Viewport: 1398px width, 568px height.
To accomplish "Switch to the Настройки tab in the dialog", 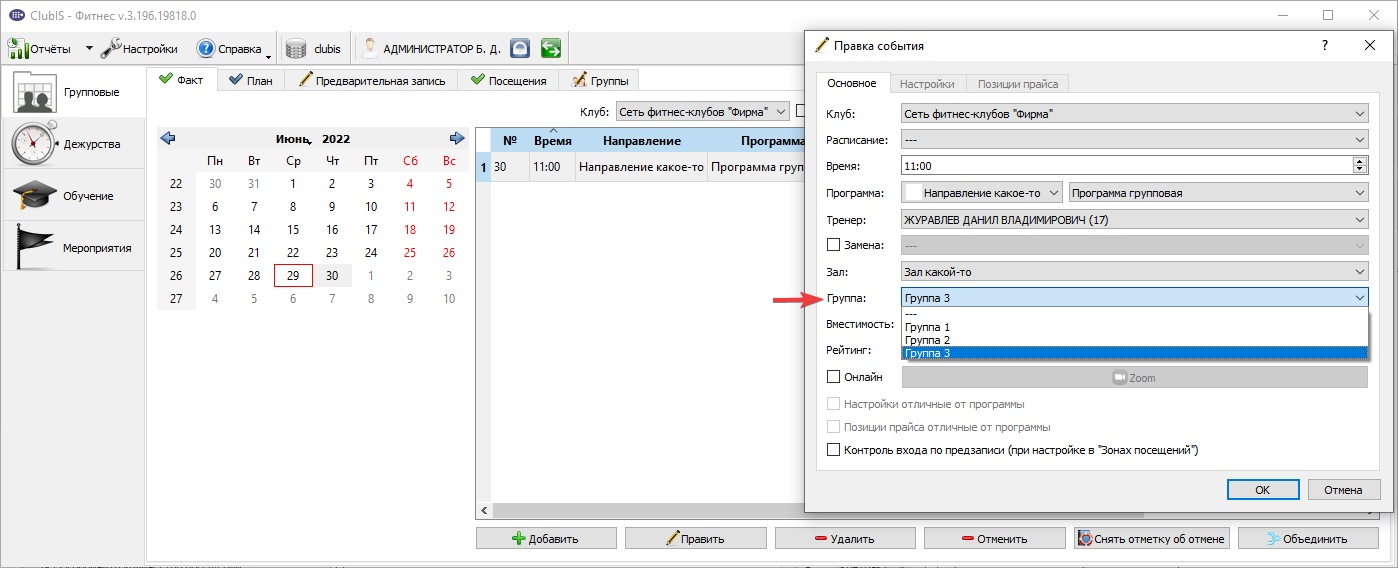I will (x=927, y=84).
